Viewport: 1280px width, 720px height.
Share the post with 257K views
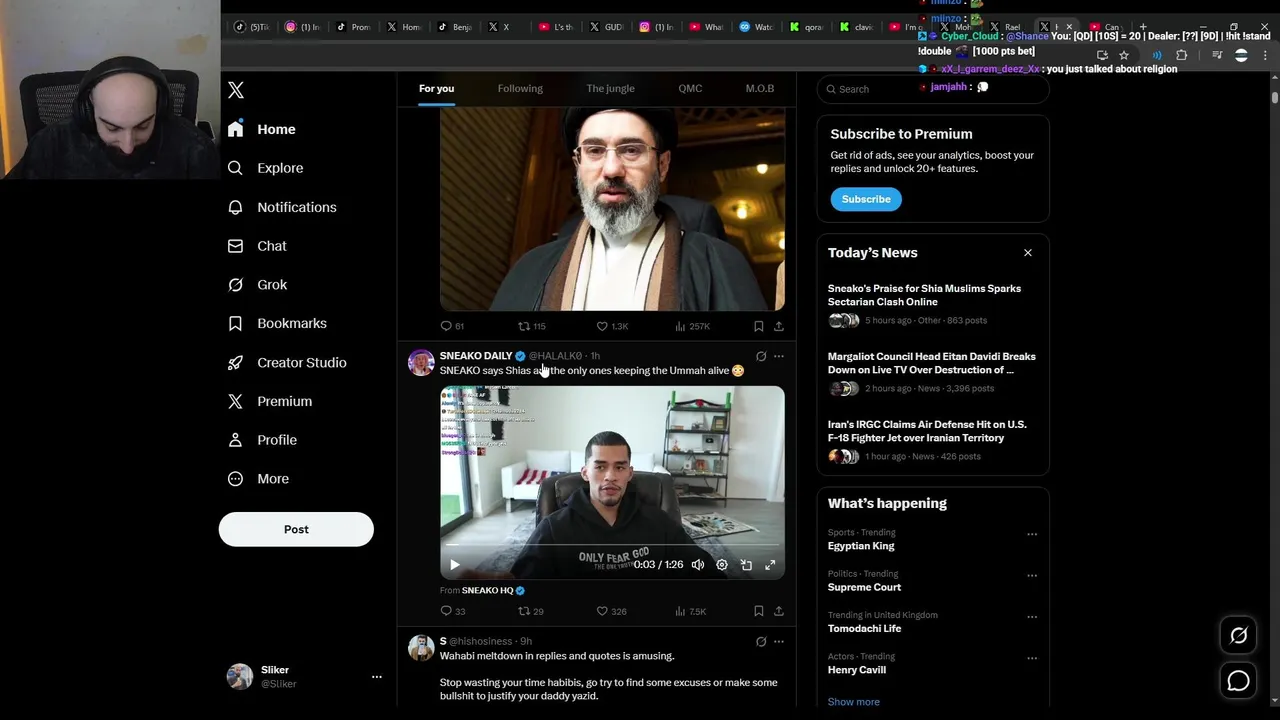pos(779,326)
